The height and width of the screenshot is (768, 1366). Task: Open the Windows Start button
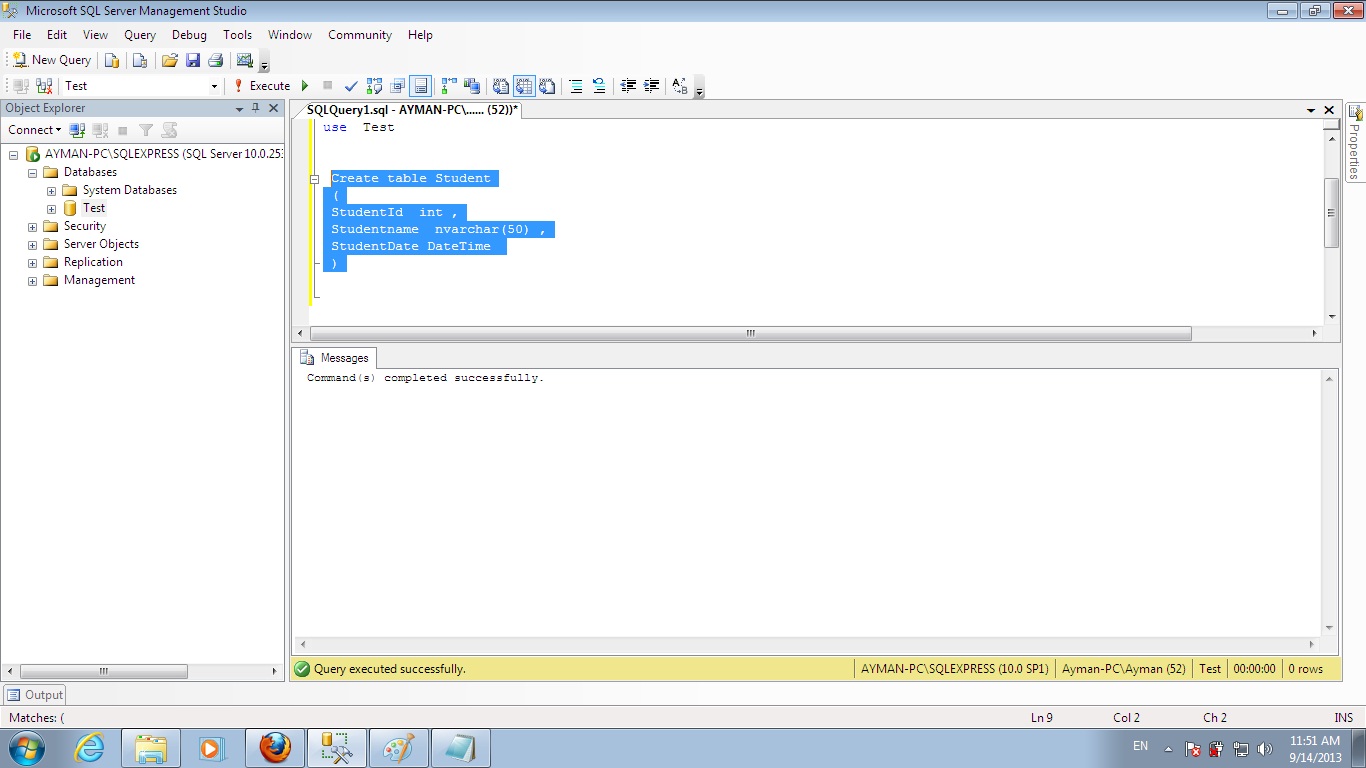click(x=27, y=748)
